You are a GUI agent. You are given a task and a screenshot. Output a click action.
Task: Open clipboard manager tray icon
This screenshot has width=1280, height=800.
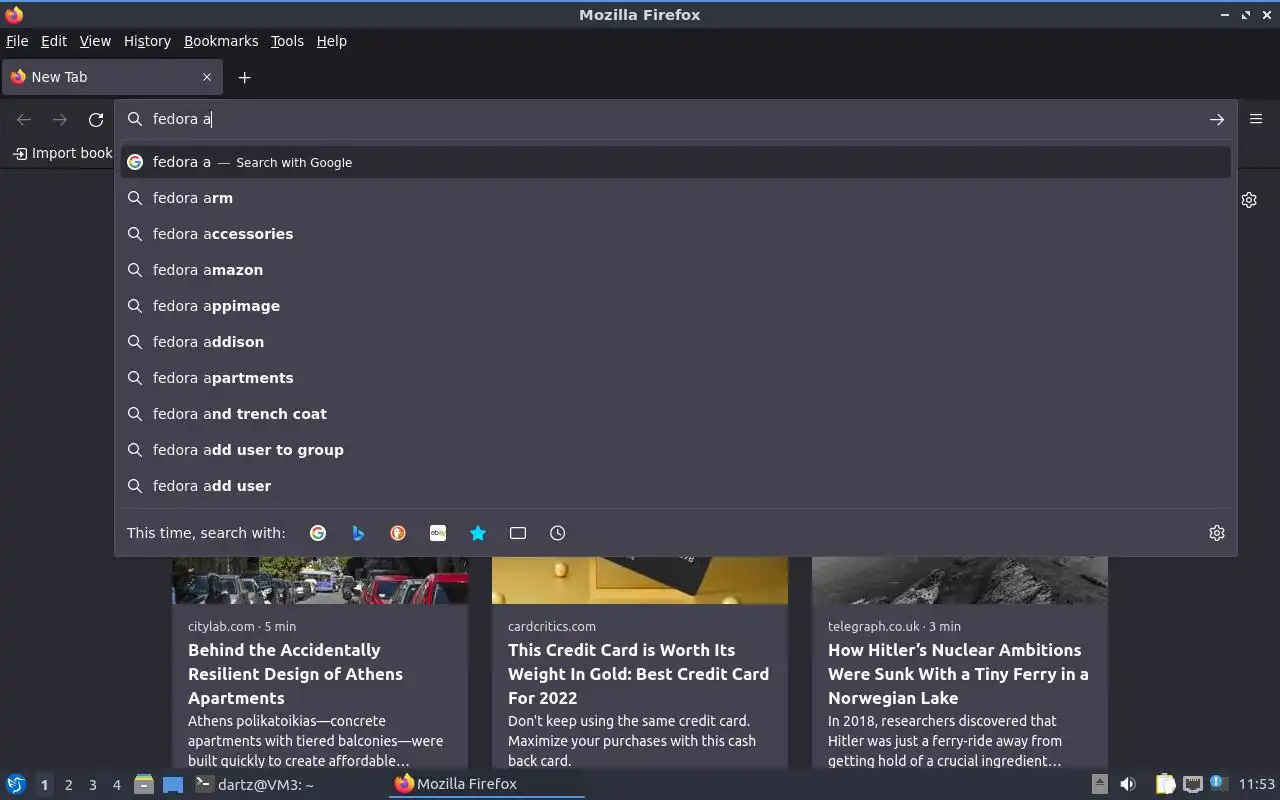pyautogui.click(x=1165, y=784)
